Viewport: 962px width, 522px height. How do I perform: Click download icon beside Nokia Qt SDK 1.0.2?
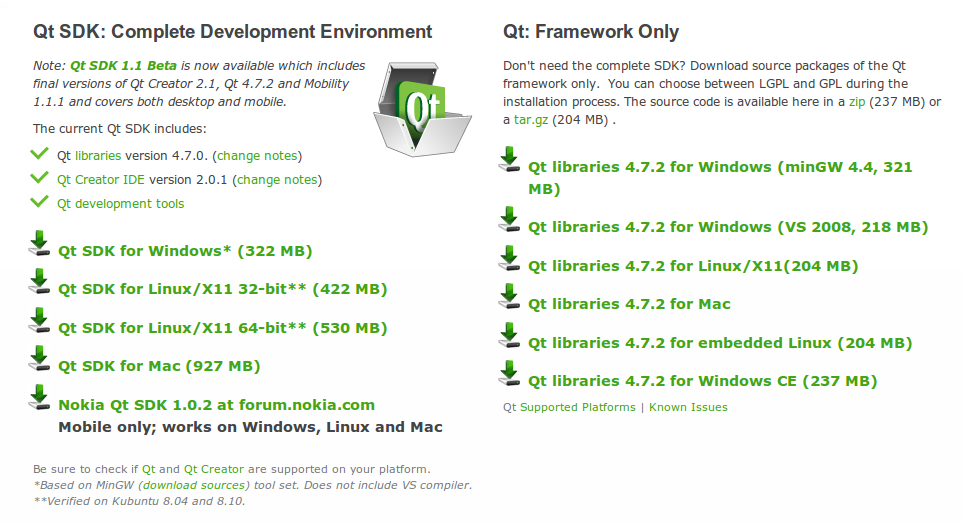click(40, 397)
